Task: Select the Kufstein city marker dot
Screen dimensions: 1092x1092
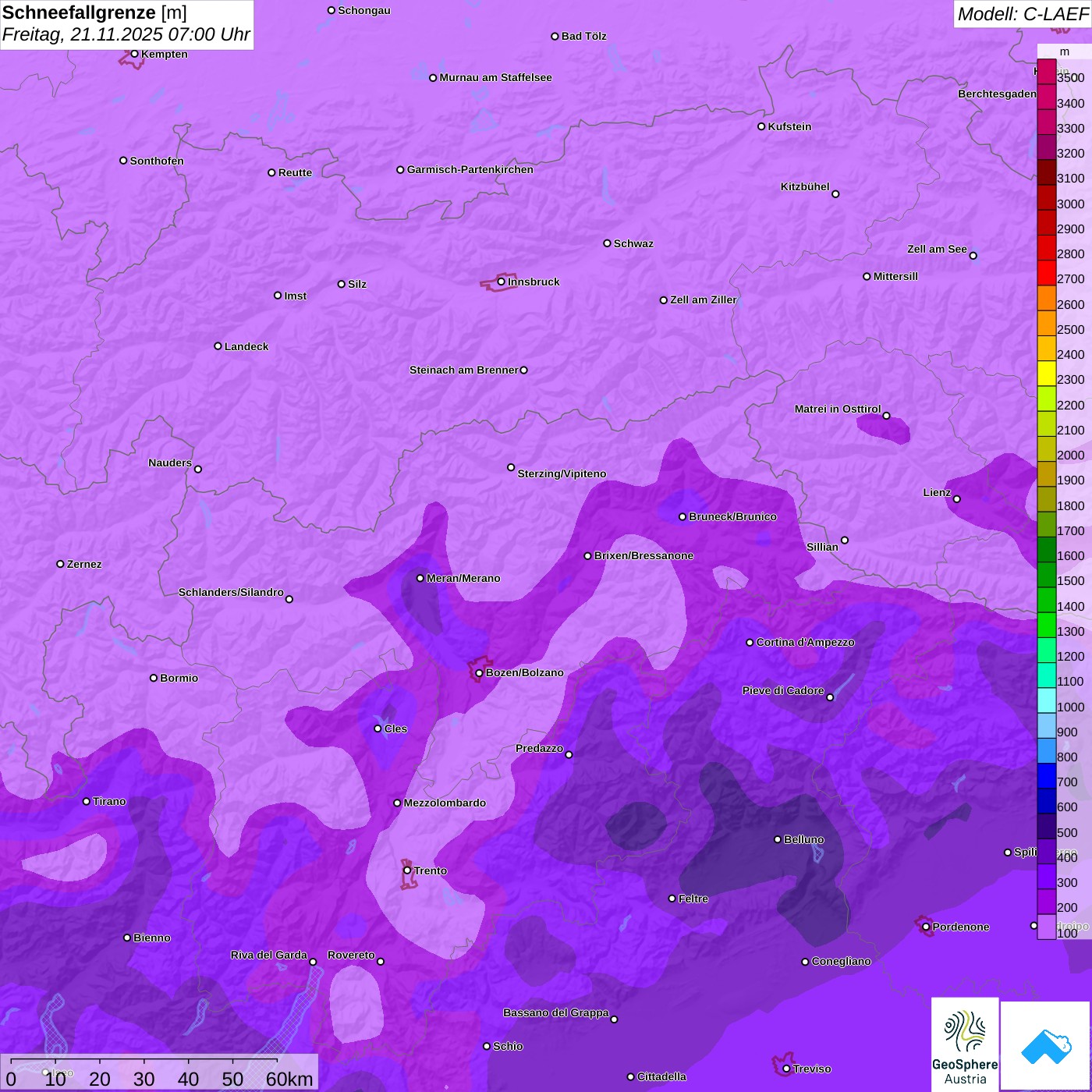Action: [x=761, y=126]
